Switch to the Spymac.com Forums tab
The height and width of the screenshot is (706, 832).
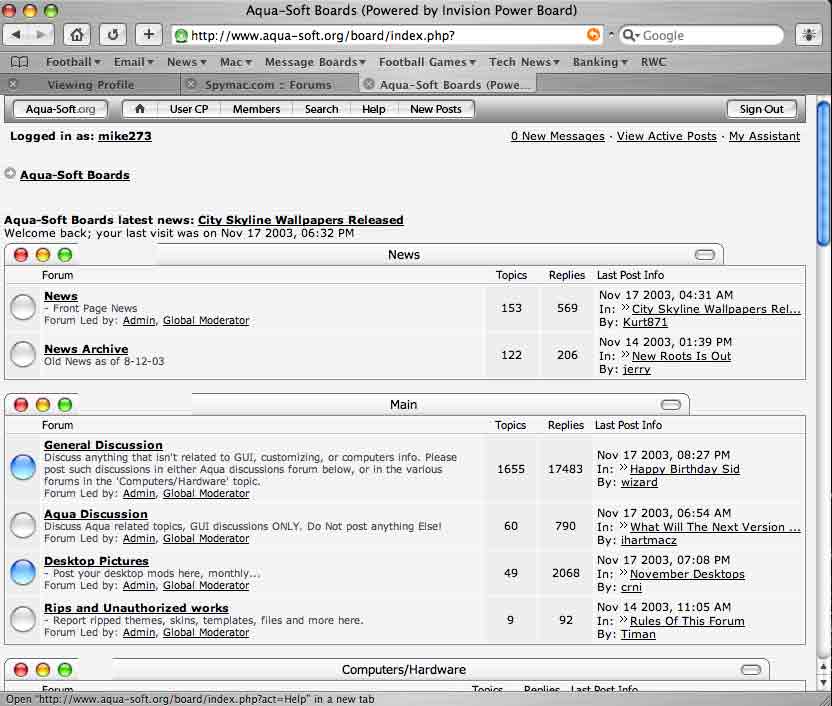(x=268, y=84)
